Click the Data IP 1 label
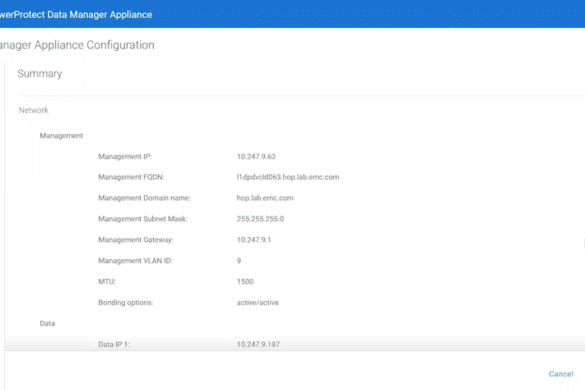The image size is (585, 390). click(114, 344)
